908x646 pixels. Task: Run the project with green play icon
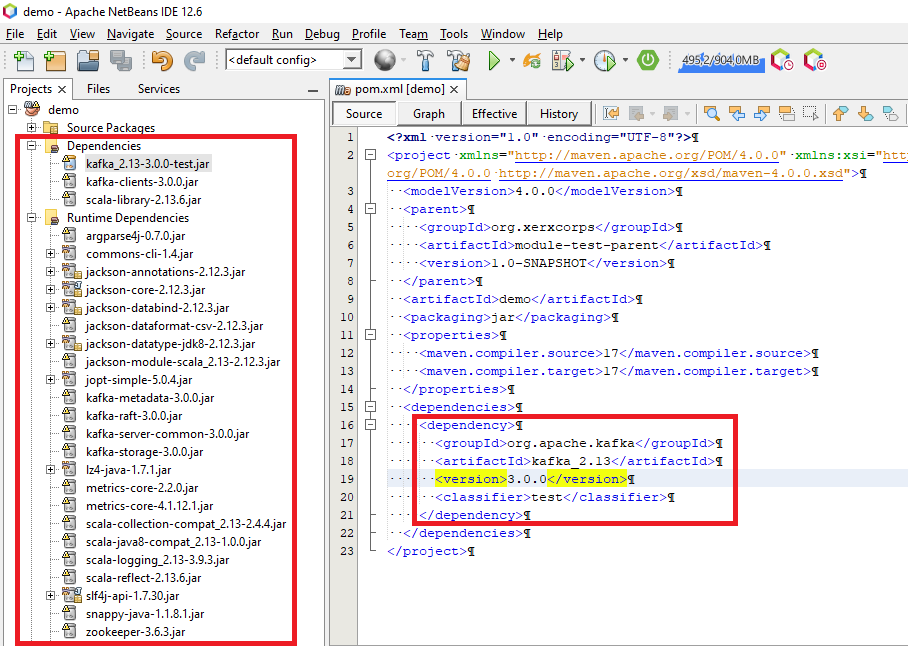tap(494, 60)
